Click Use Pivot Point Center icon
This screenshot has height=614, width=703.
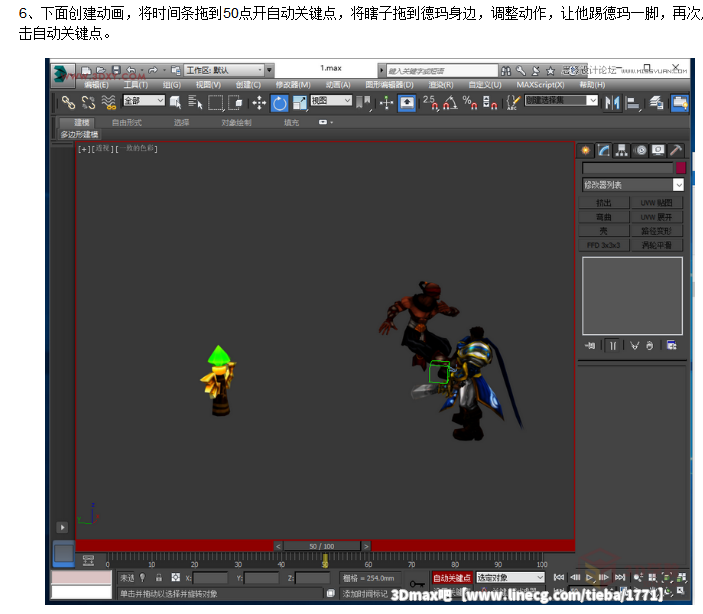click(x=364, y=103)
